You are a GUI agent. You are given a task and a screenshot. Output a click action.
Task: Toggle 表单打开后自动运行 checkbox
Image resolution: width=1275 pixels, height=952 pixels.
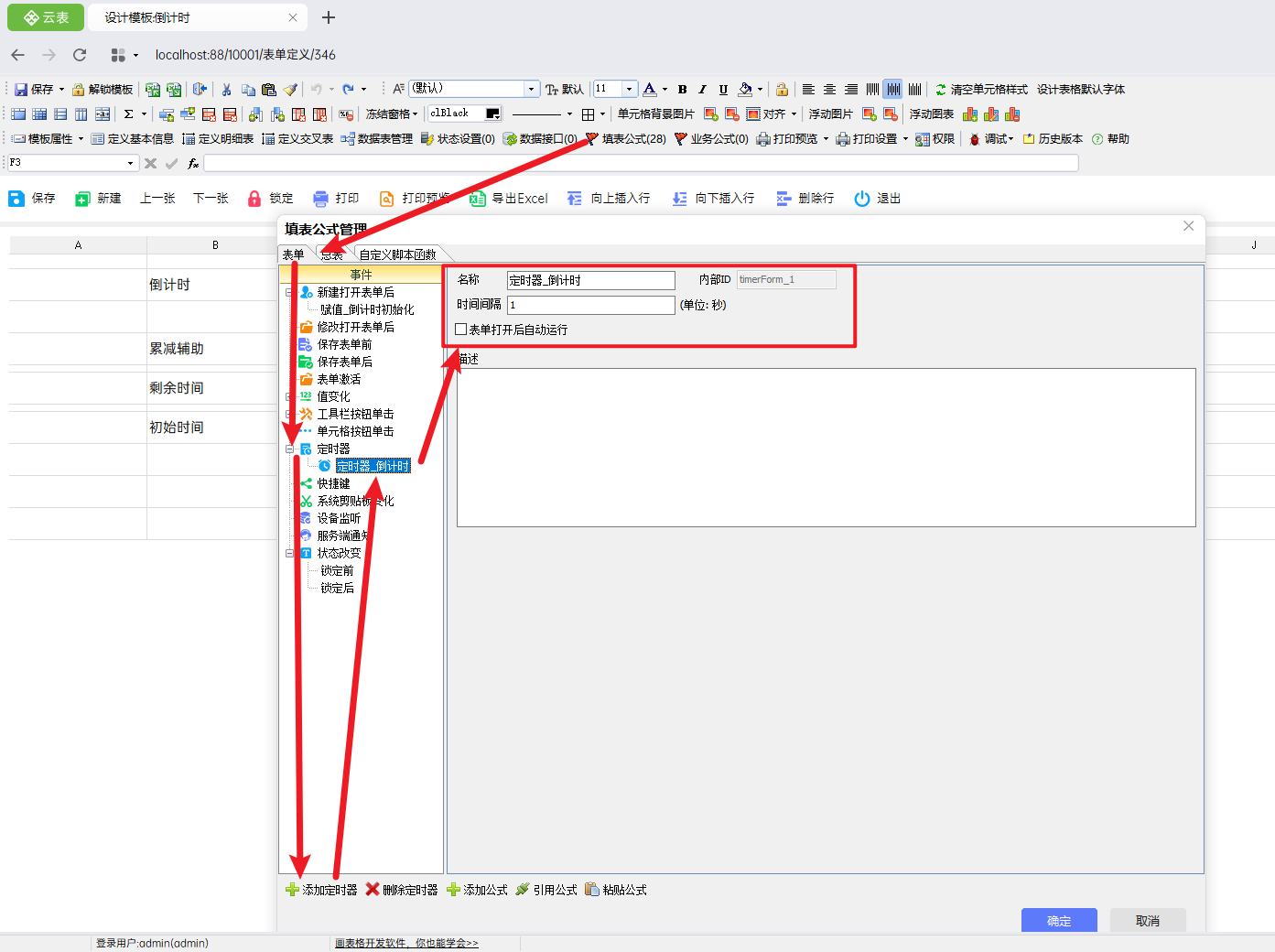pos(461,330)
